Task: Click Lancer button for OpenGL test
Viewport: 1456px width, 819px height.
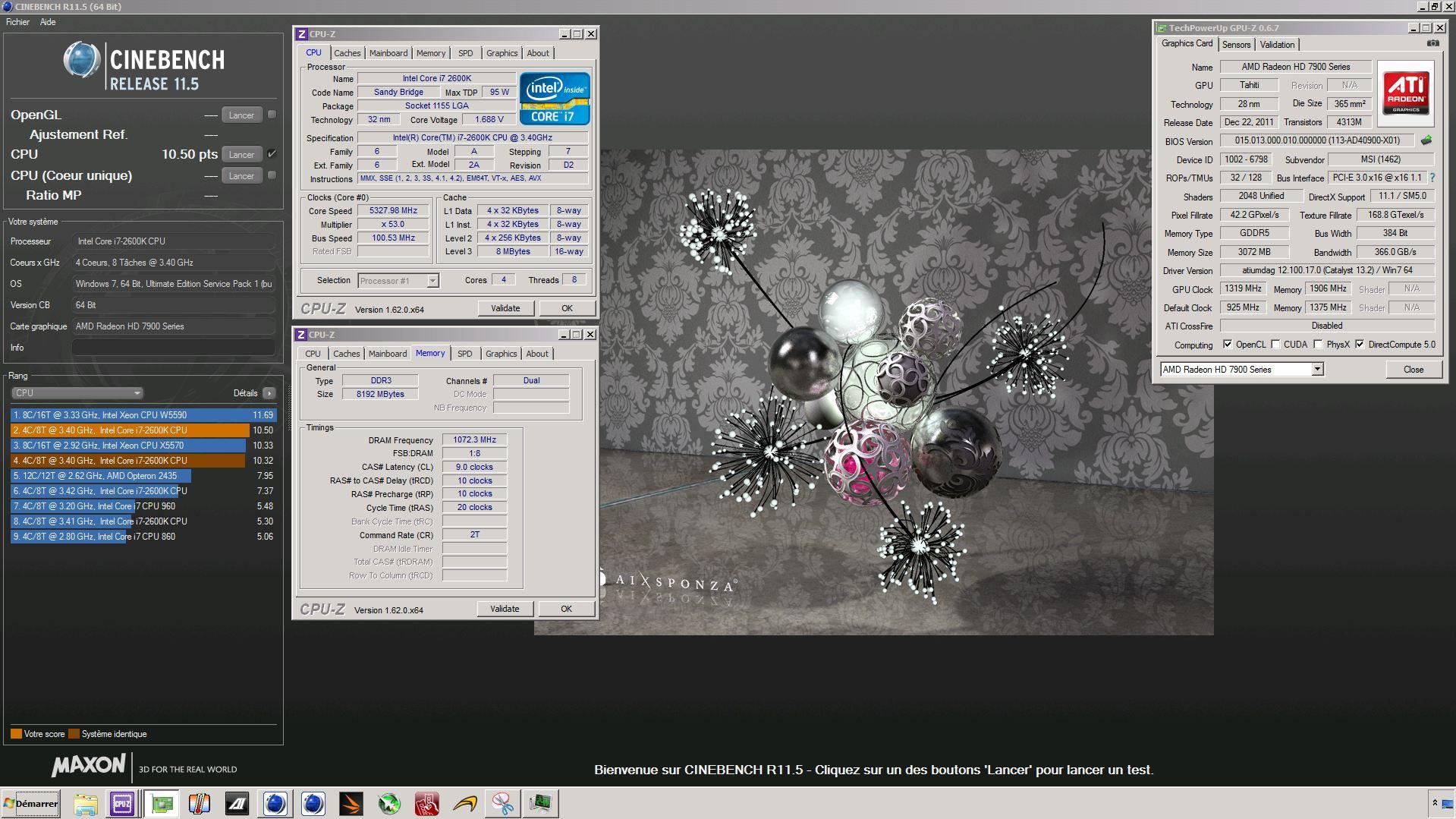Action: (242, 115)
